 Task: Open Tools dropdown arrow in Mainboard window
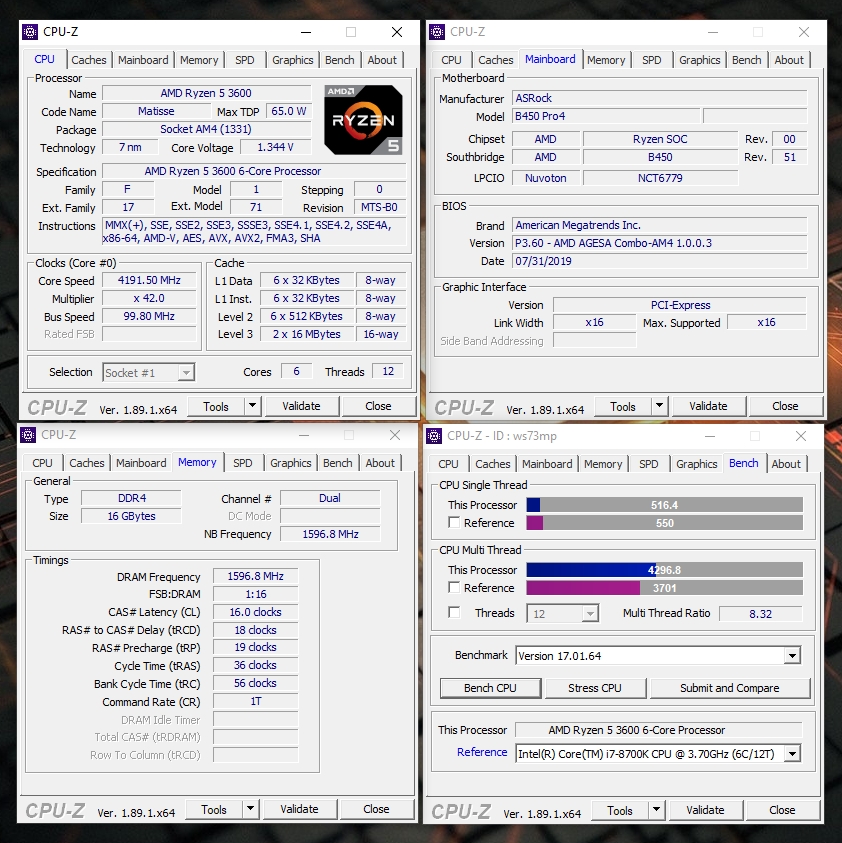[660, 406]
